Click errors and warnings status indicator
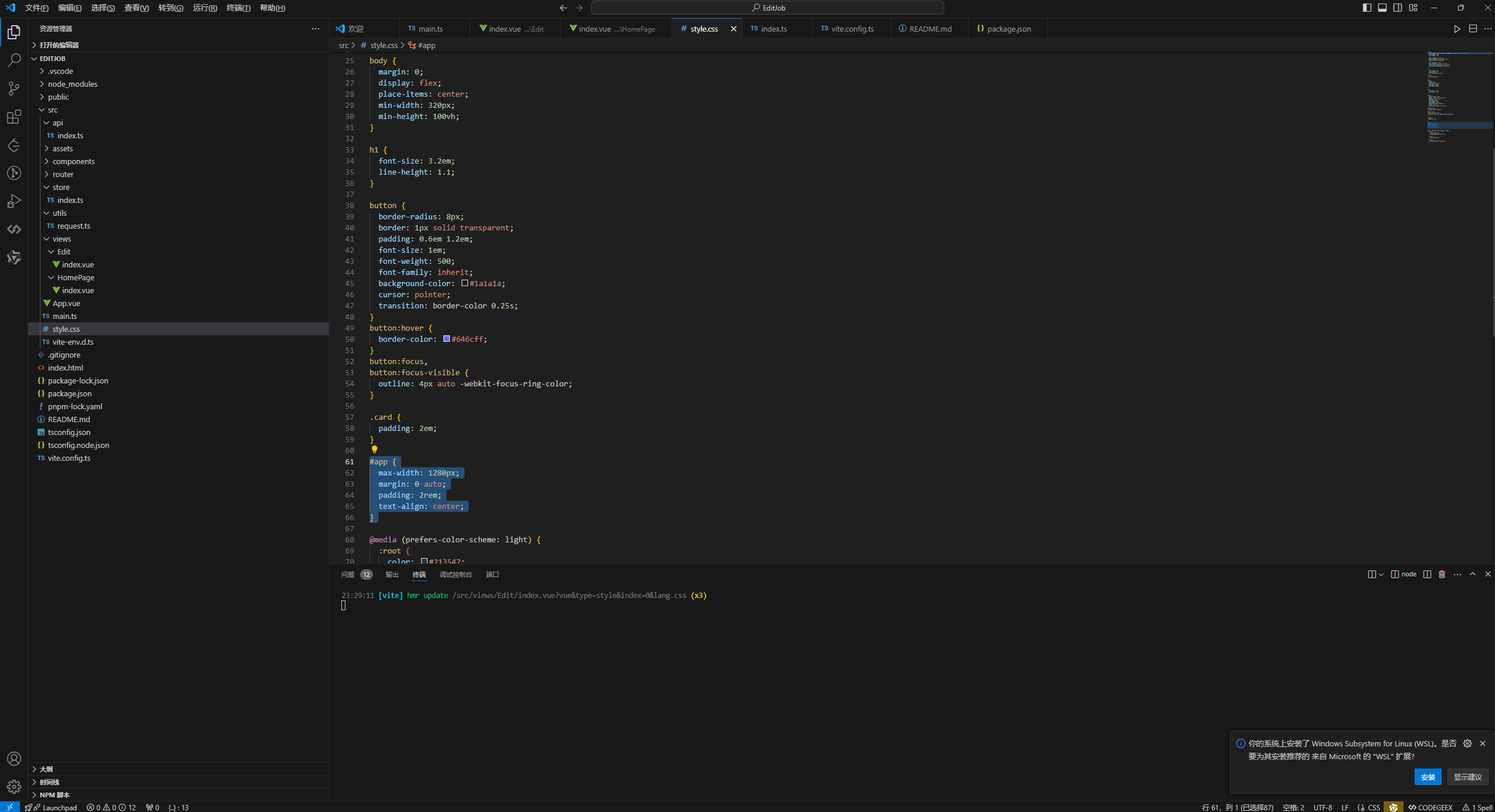The width and height of the screenshot is (1495, 812). pyautogui.click(x=111, y=807)
